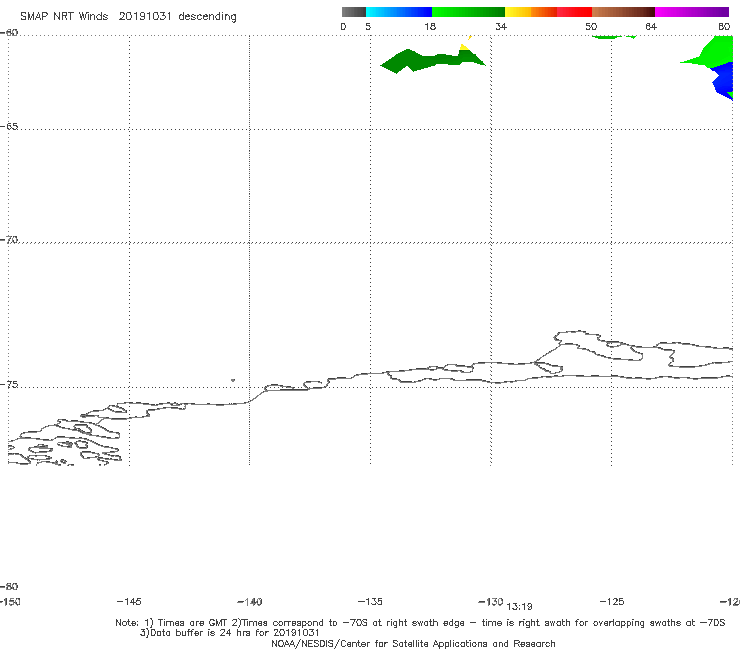The width and height of the screenshot is (740, 650).
Task: Click the colorbar label '50'
Action: (x=591, y=26)
